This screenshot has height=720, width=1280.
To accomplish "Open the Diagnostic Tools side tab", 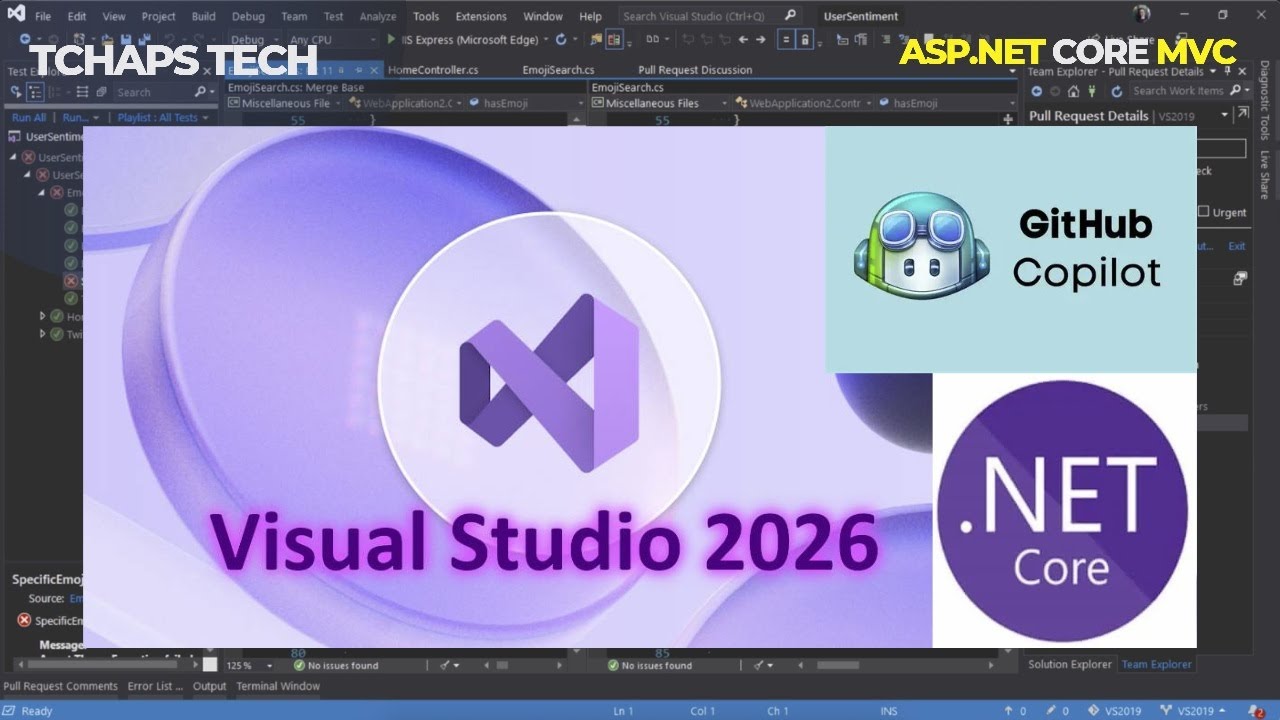I will click(x=1264, y=102).
